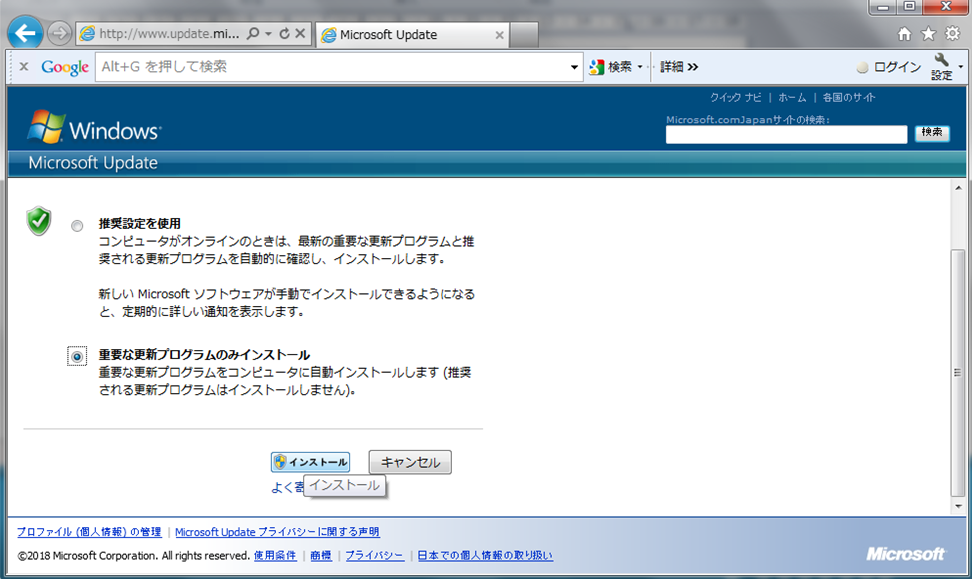The height and width of the screenshot is (579, 972).
Task: Open dropdown arrow beside 設定 wrench
Action: click(x=960, y=66)
